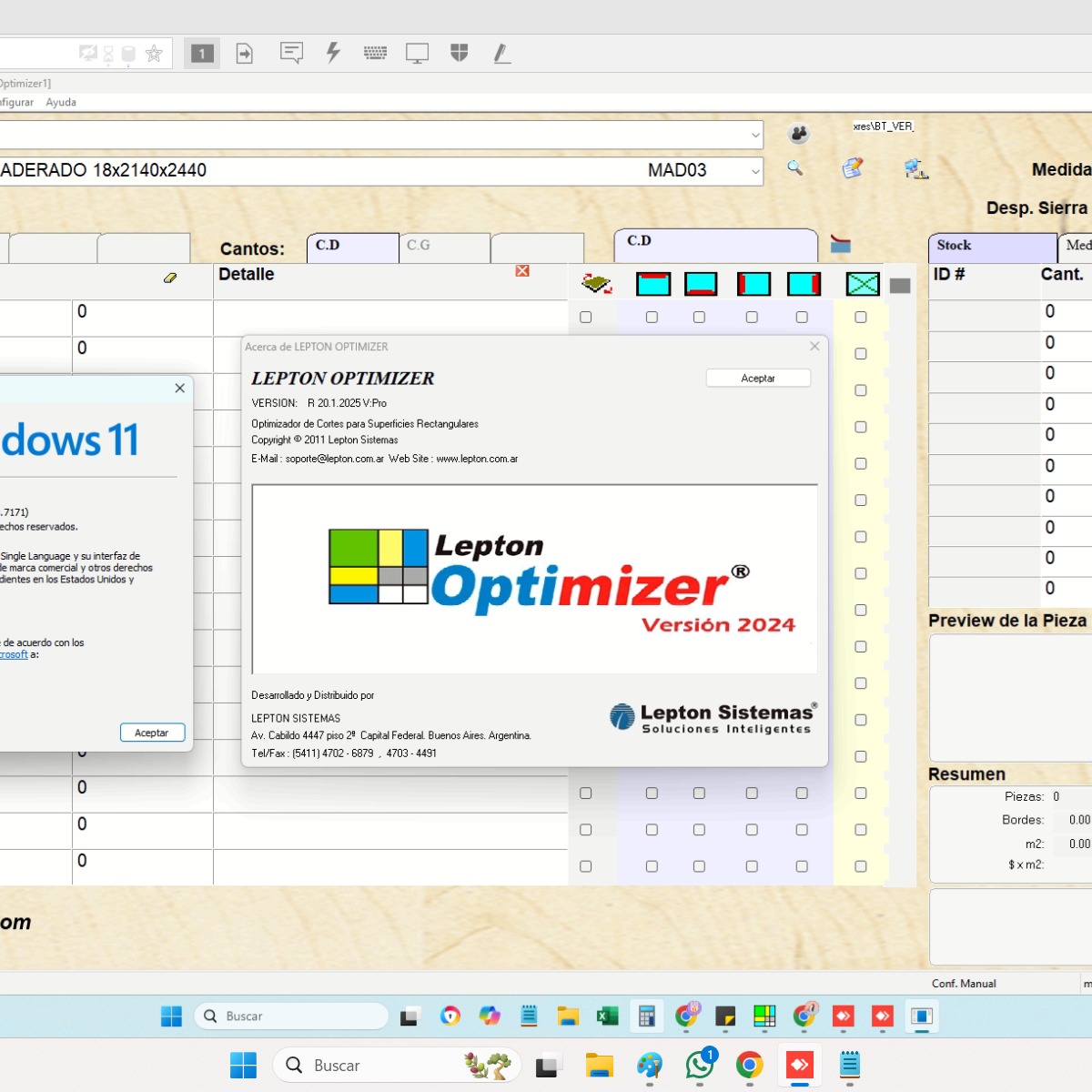Toggle first row checkbox in yellow column
The height and width of the screenshot is (1092, 1092).
pos(861,317)
